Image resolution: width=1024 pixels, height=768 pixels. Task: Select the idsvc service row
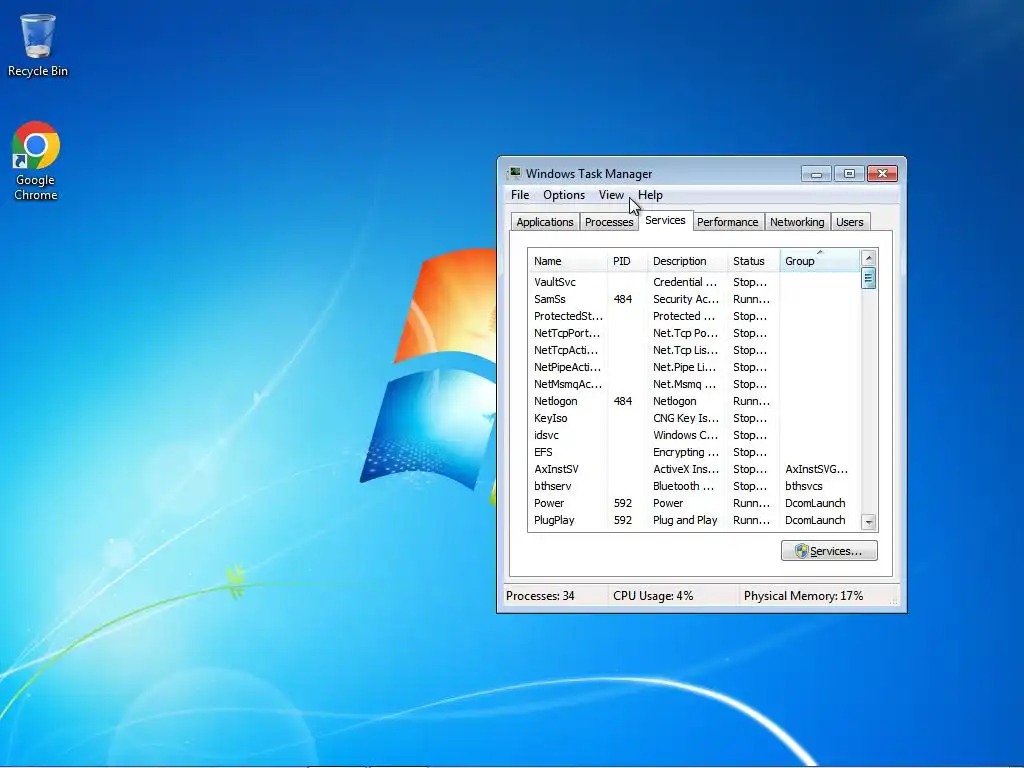pyautogui.click(x=694, y=435)
